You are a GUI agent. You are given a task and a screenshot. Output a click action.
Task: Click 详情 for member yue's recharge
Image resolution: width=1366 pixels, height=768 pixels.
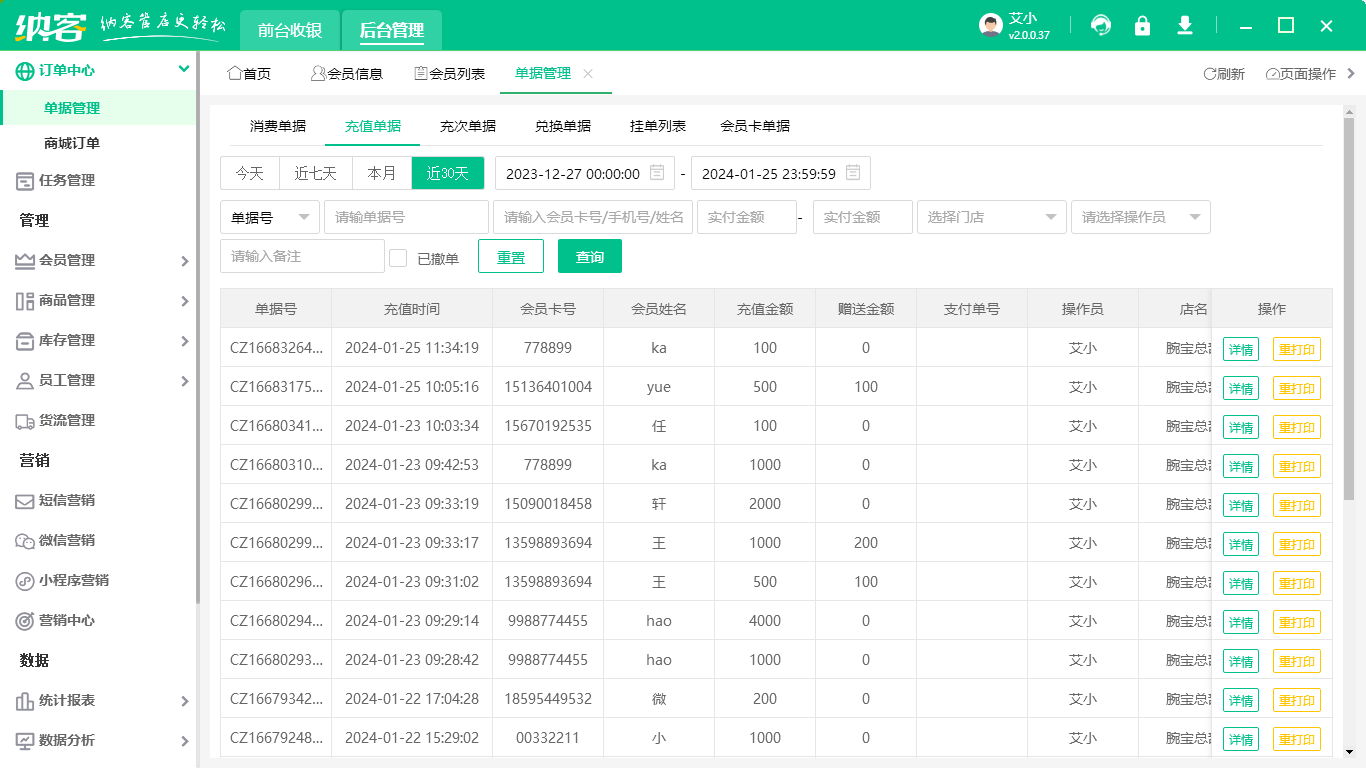(x=1240, y=388)
